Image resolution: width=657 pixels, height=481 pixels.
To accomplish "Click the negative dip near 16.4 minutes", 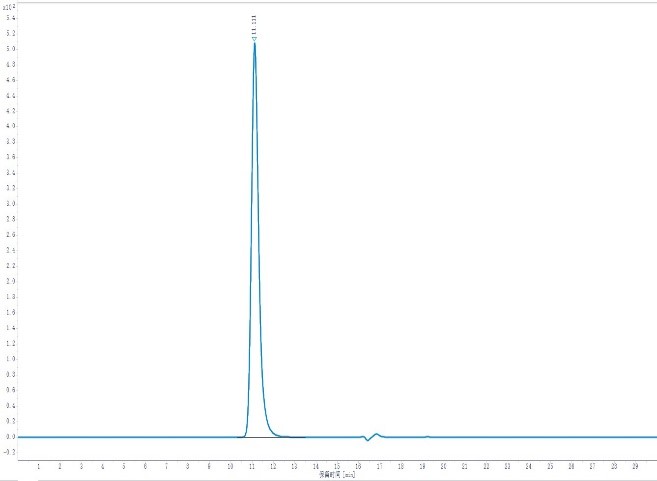I will [x=367, y=440].
